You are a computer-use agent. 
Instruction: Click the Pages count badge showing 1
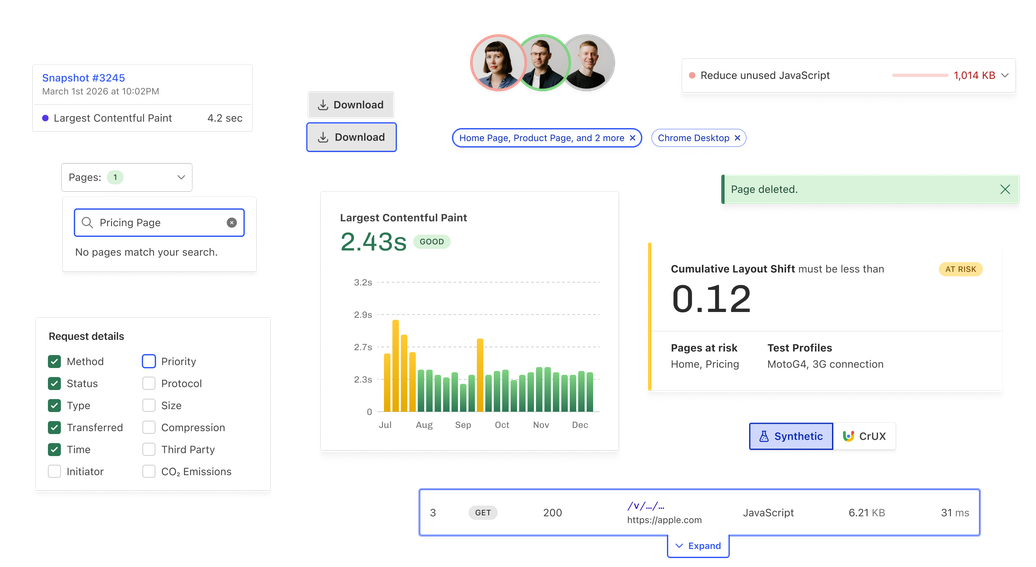click(115, 177)
